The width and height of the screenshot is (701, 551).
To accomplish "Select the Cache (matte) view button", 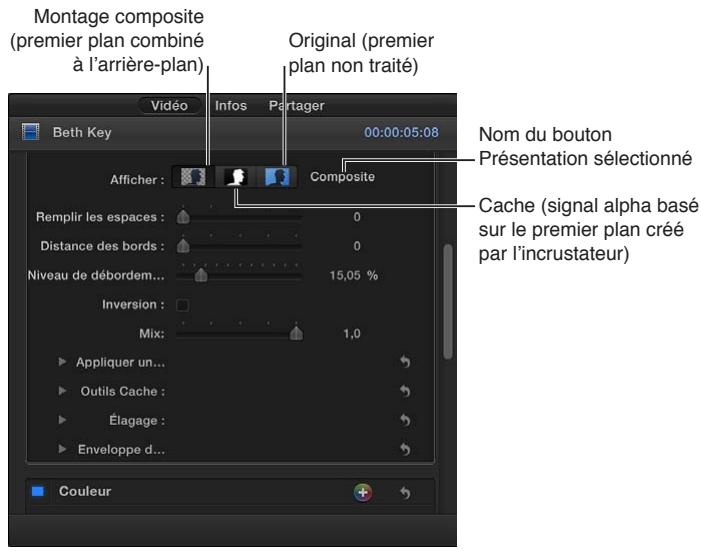I will [x=236, y=177].
